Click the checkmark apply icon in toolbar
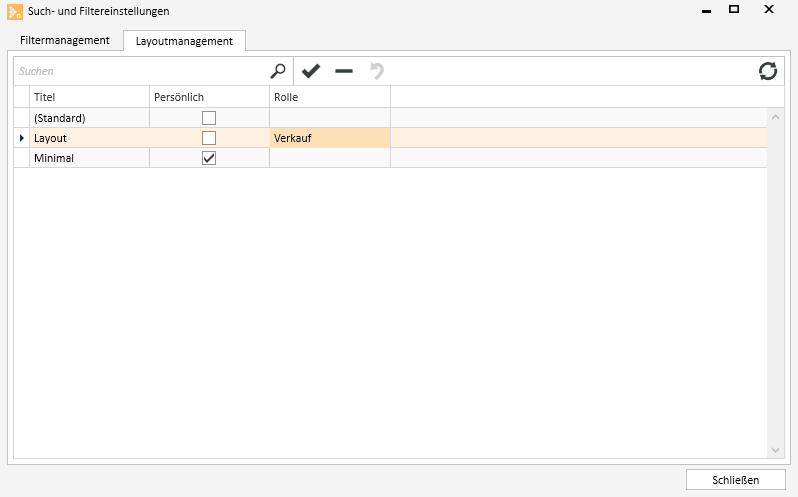 (x=311, y=71)
